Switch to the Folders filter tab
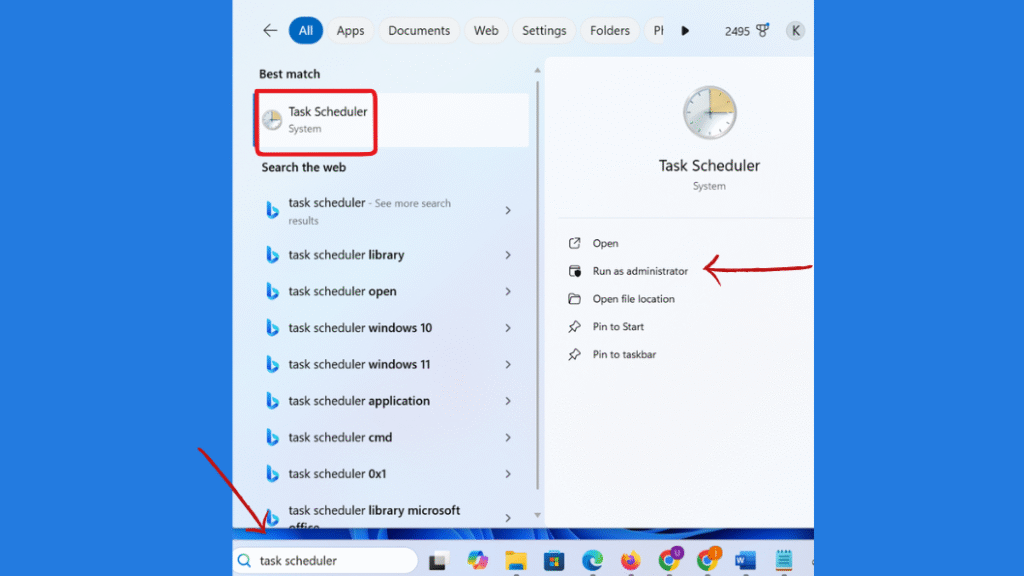Image resolution: width=1024 pixels, height=576 pixels. tap(610, 31)
